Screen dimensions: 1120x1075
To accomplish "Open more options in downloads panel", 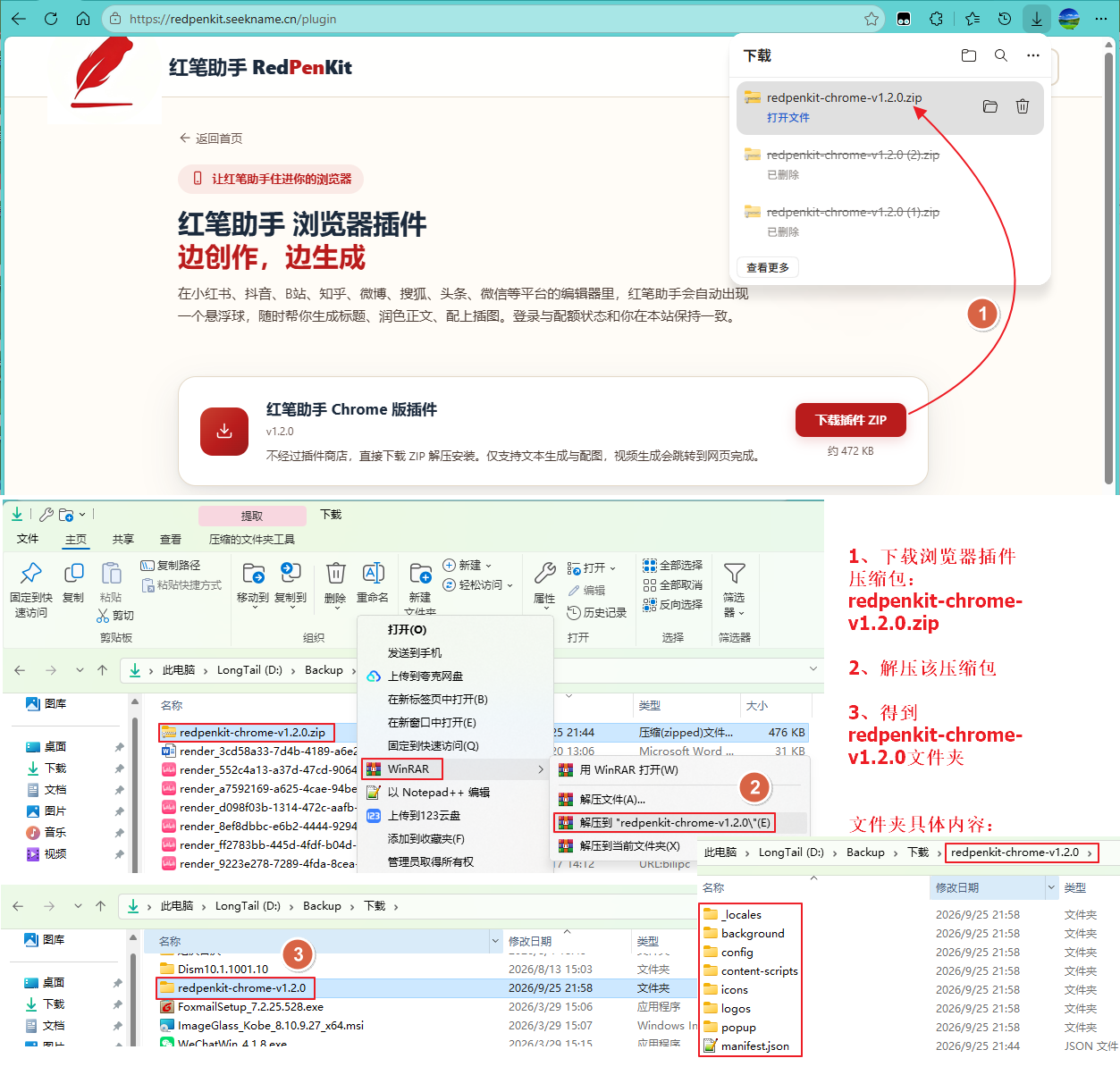I will [x=1033, y=55].
